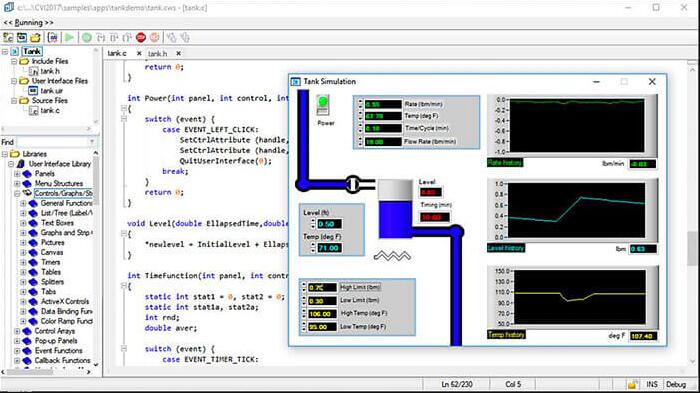Toggle the green Power switch
The width and height of the screenshot is (700, 393).
coord(323,105)
